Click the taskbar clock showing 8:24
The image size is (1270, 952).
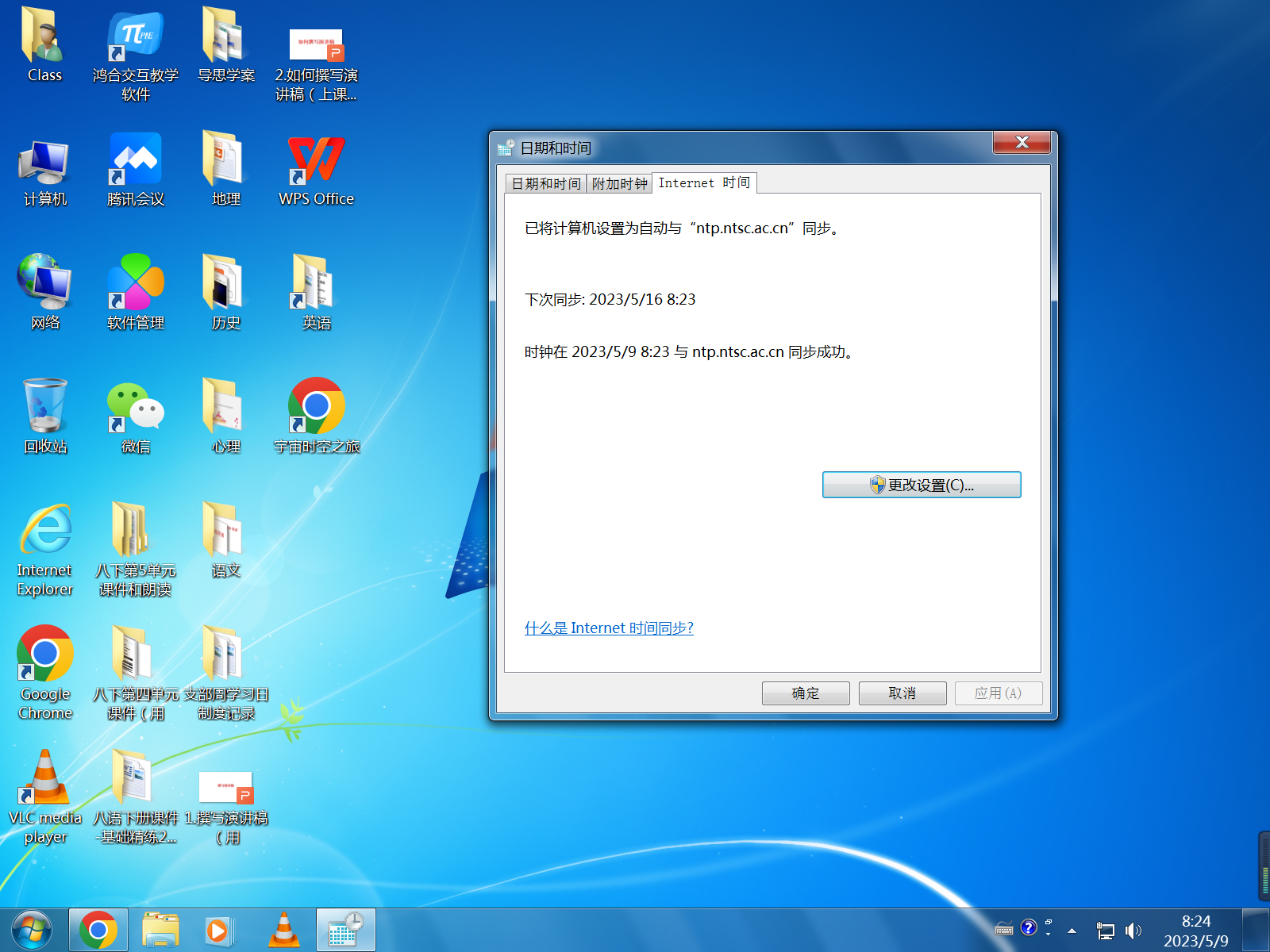click(1195, 931)
